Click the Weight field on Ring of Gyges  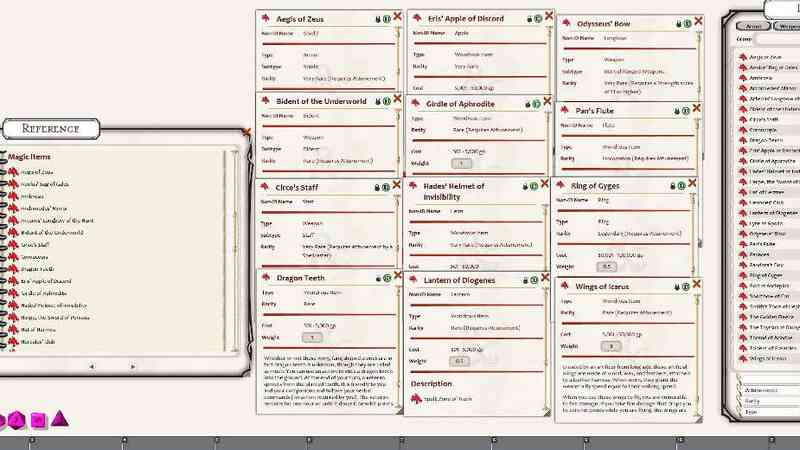click(x=606, y=267)
